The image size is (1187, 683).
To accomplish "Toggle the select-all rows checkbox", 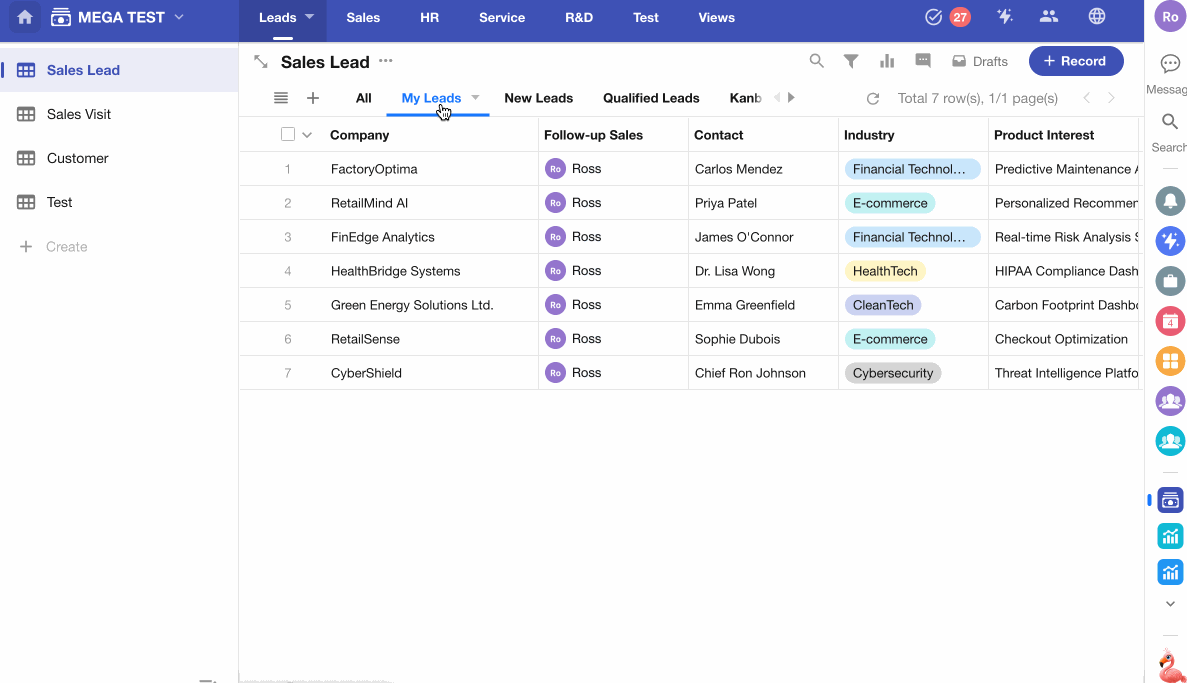I will pos(288,135).
